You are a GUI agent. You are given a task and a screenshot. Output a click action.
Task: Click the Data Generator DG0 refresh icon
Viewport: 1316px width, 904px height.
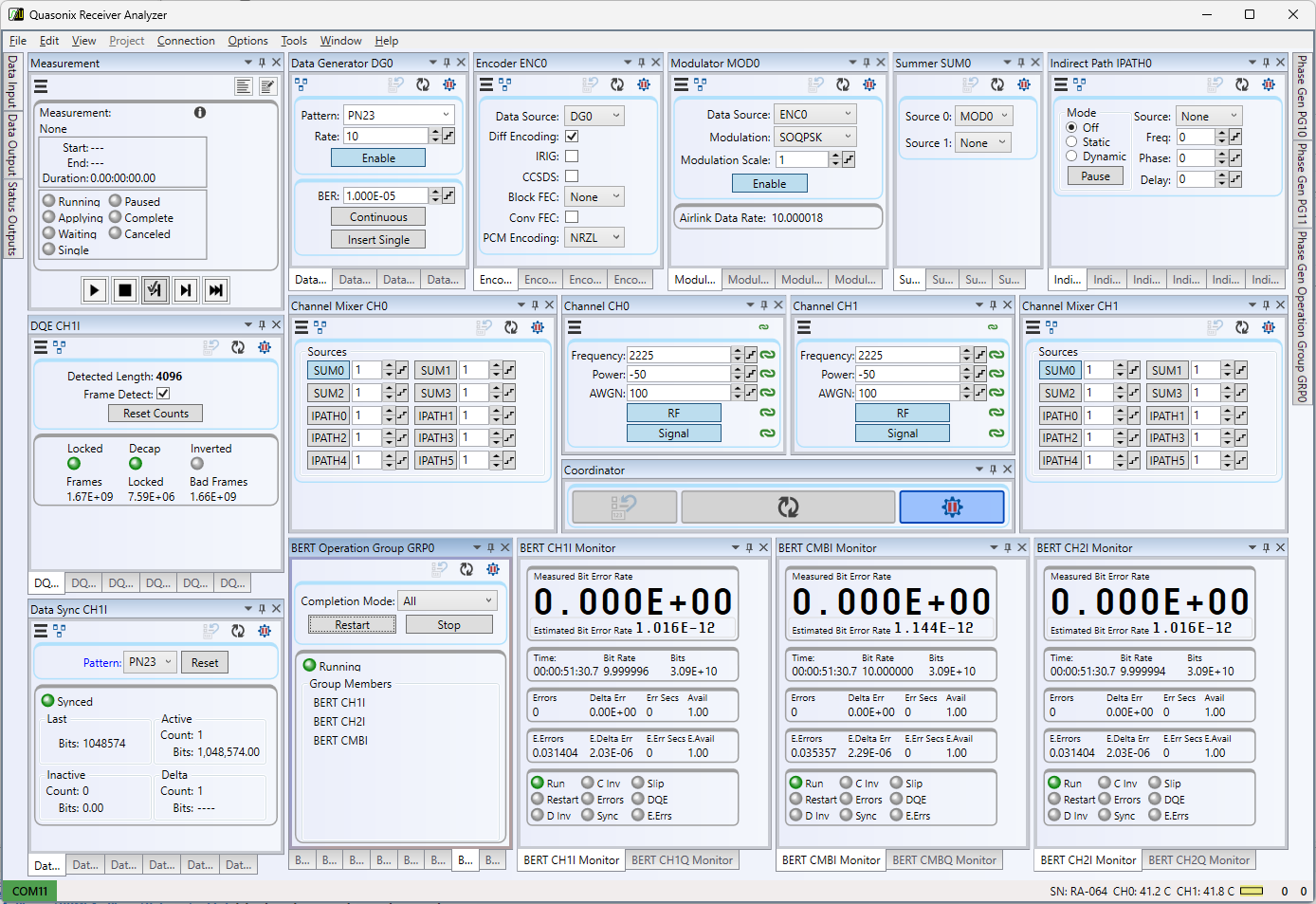click(423, 84)
